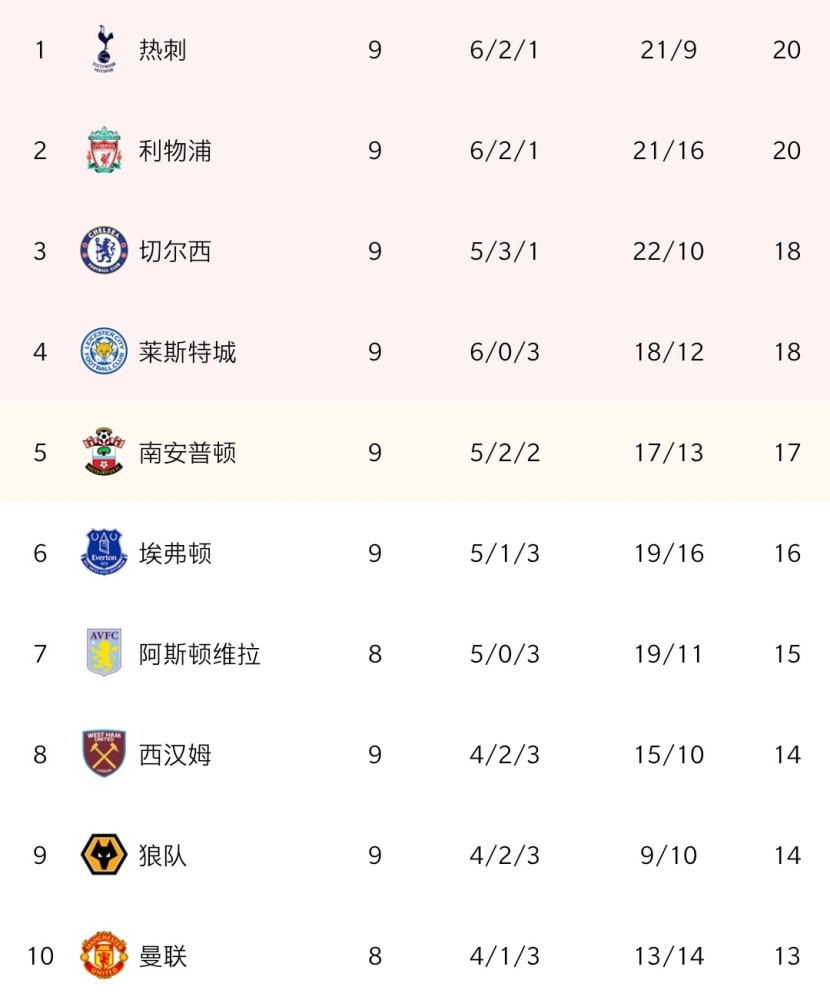Select the 曼联 team name
The height and width of the screenshot is (1000, 830).
(x=163, y=956)
